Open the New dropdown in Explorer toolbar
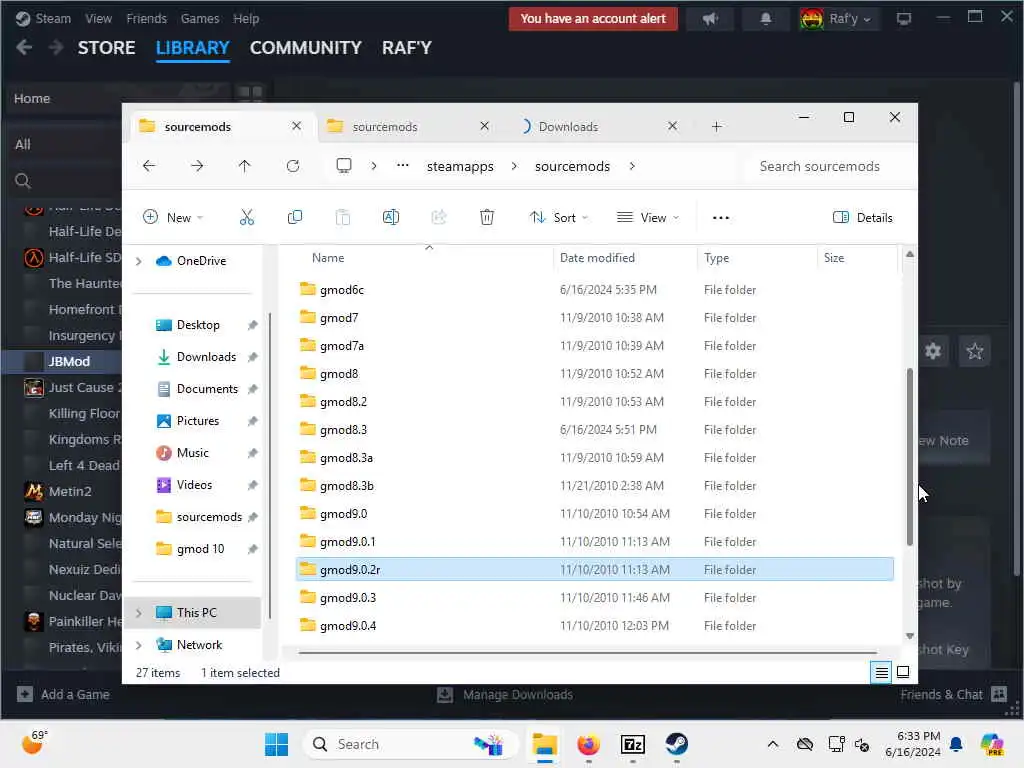1024x768 pixels. 173,217
